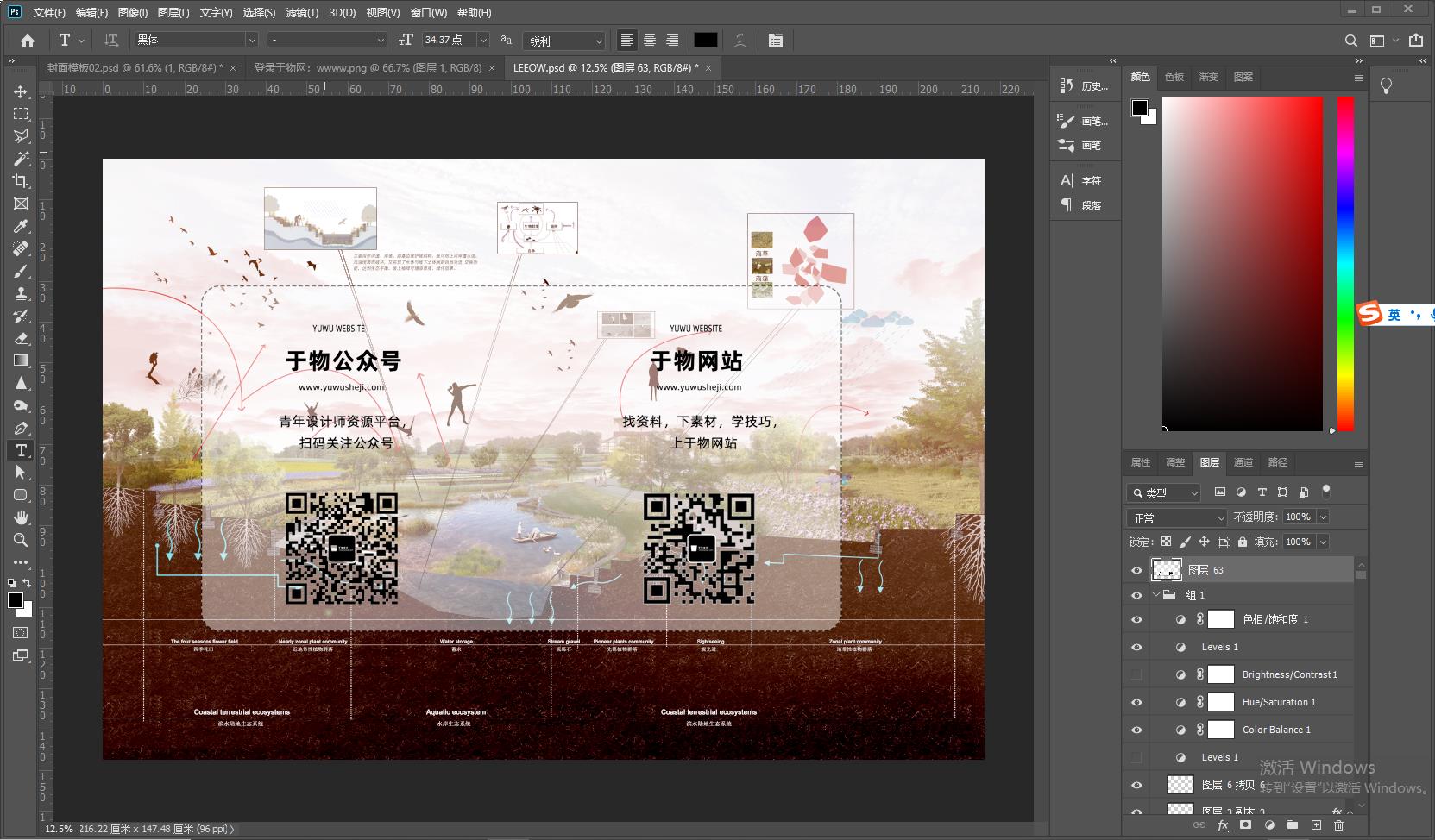The width and height of the screenshot is (1435, 840).
Task: Select the Hand tool
Action: coord(21,517)
